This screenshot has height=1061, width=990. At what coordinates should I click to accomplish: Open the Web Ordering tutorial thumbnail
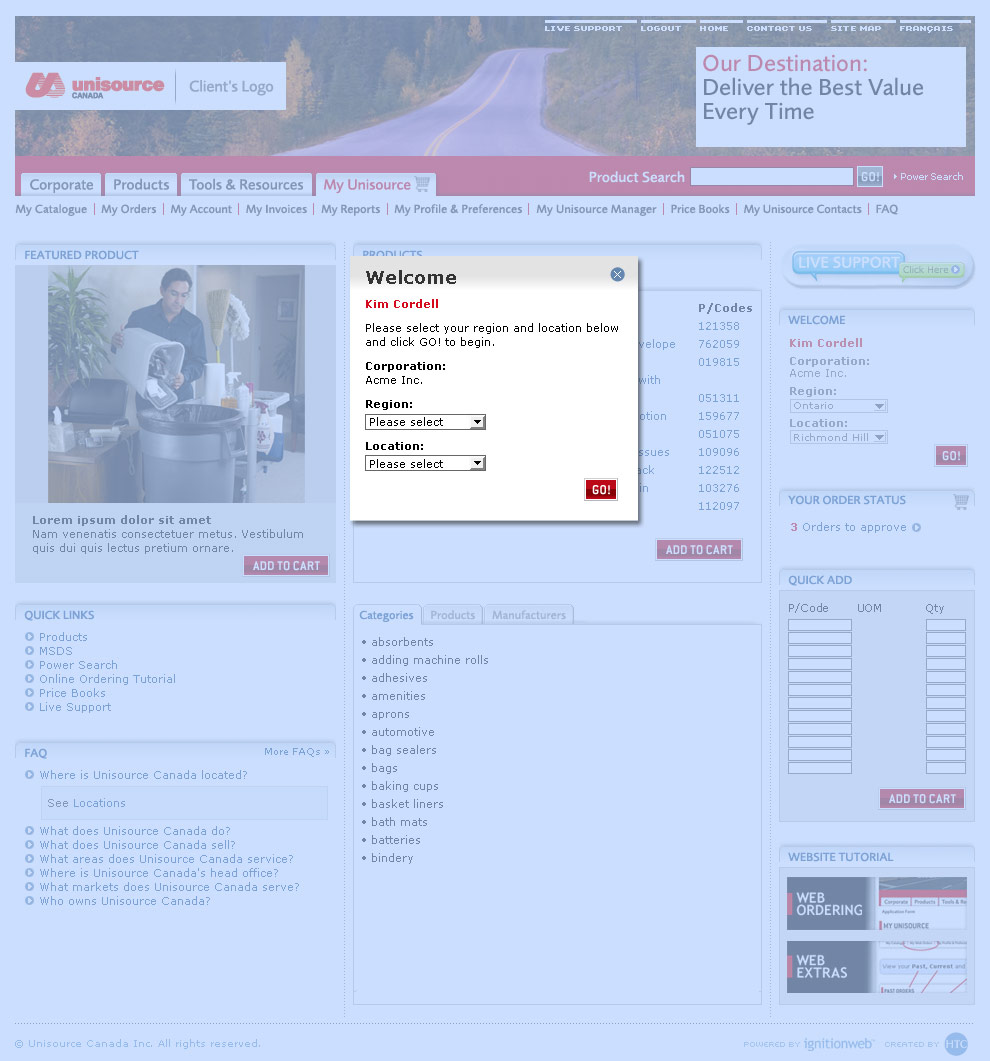[x=876, y=904]
